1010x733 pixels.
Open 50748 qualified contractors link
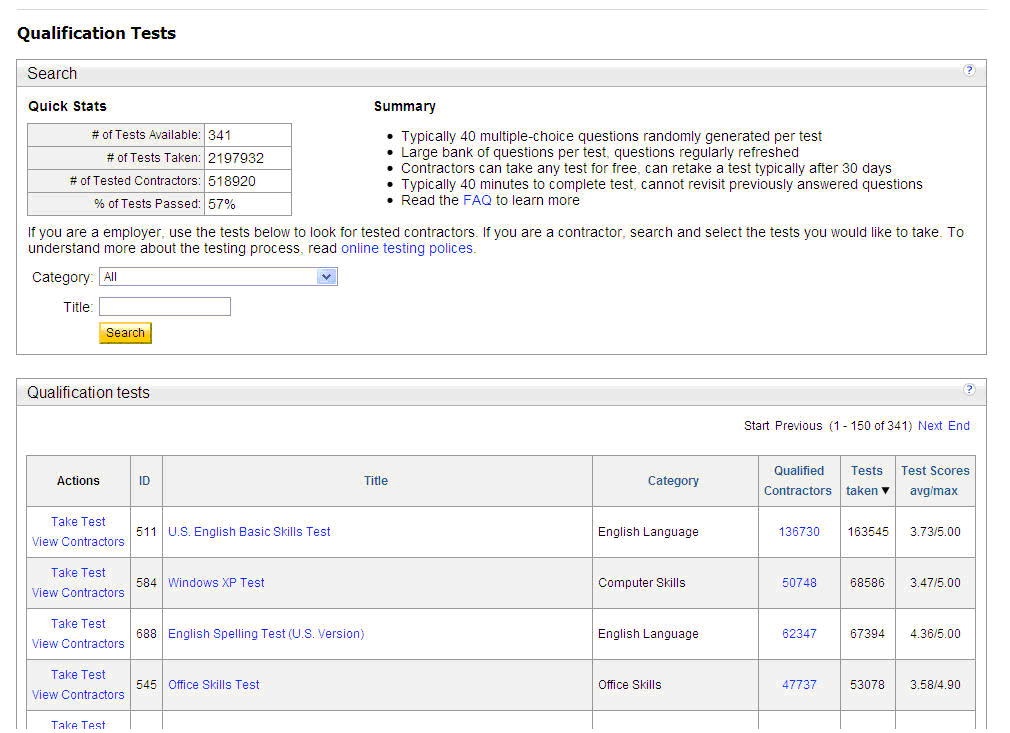point(799,582)
